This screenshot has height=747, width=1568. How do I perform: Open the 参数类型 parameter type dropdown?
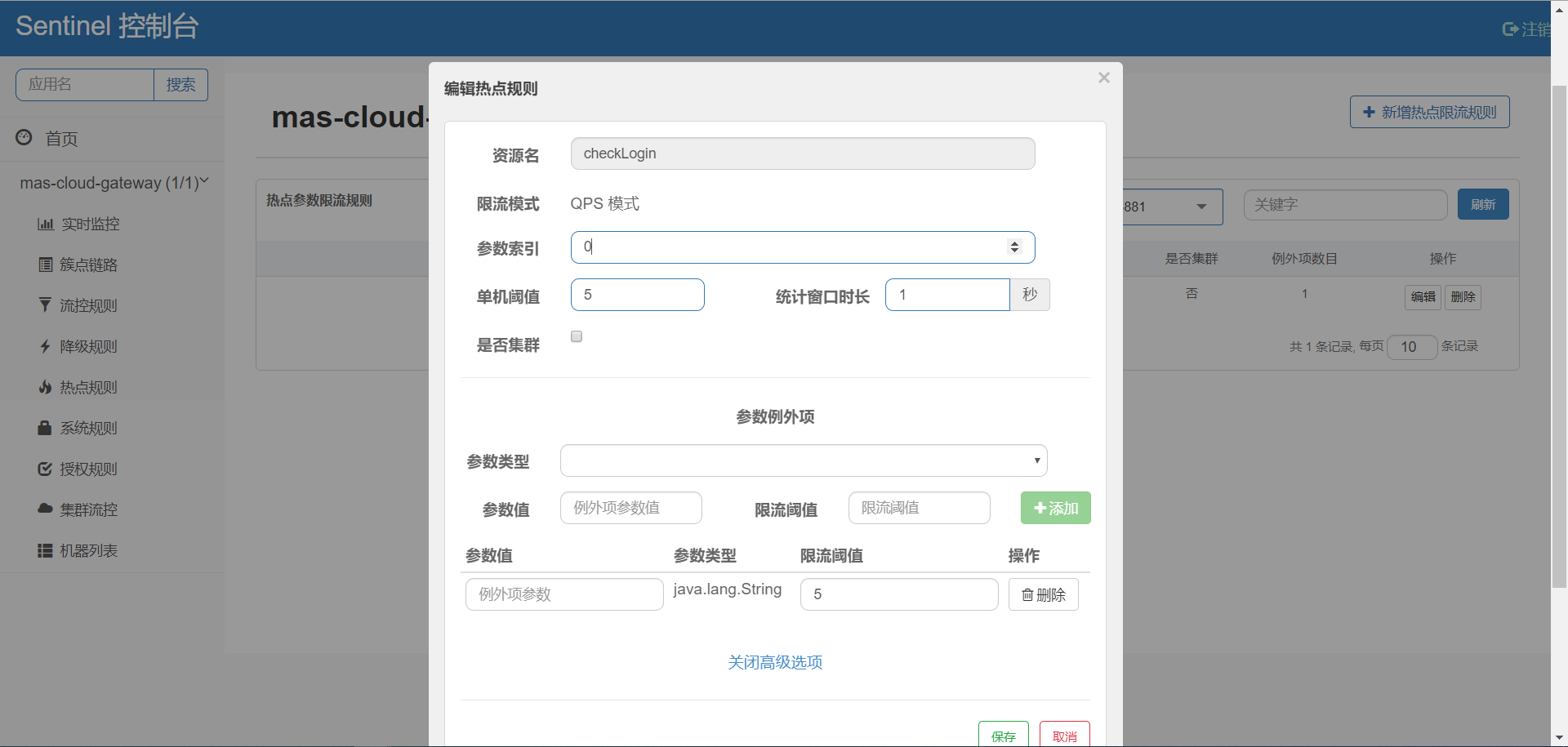click(x=803, y=460)
